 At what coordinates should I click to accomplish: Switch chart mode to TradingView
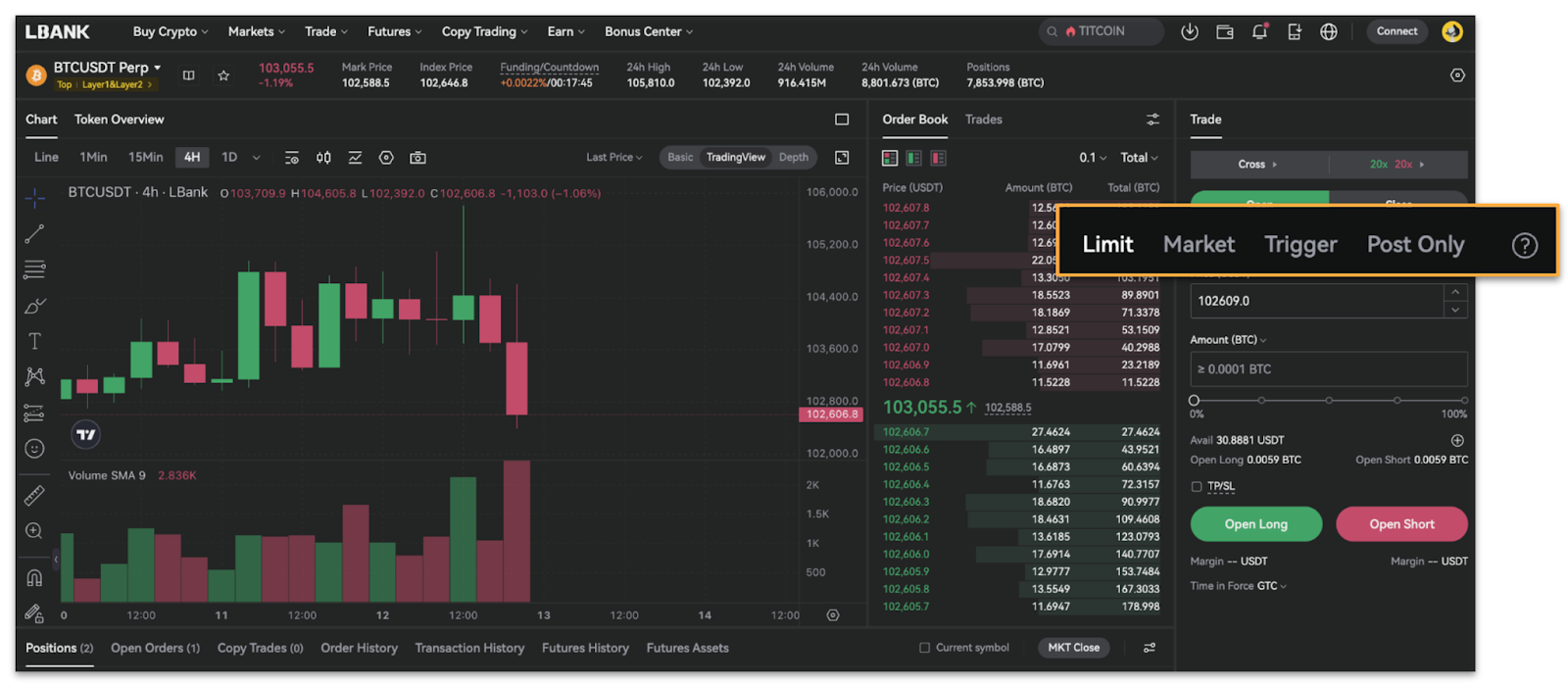coord(735,158)
